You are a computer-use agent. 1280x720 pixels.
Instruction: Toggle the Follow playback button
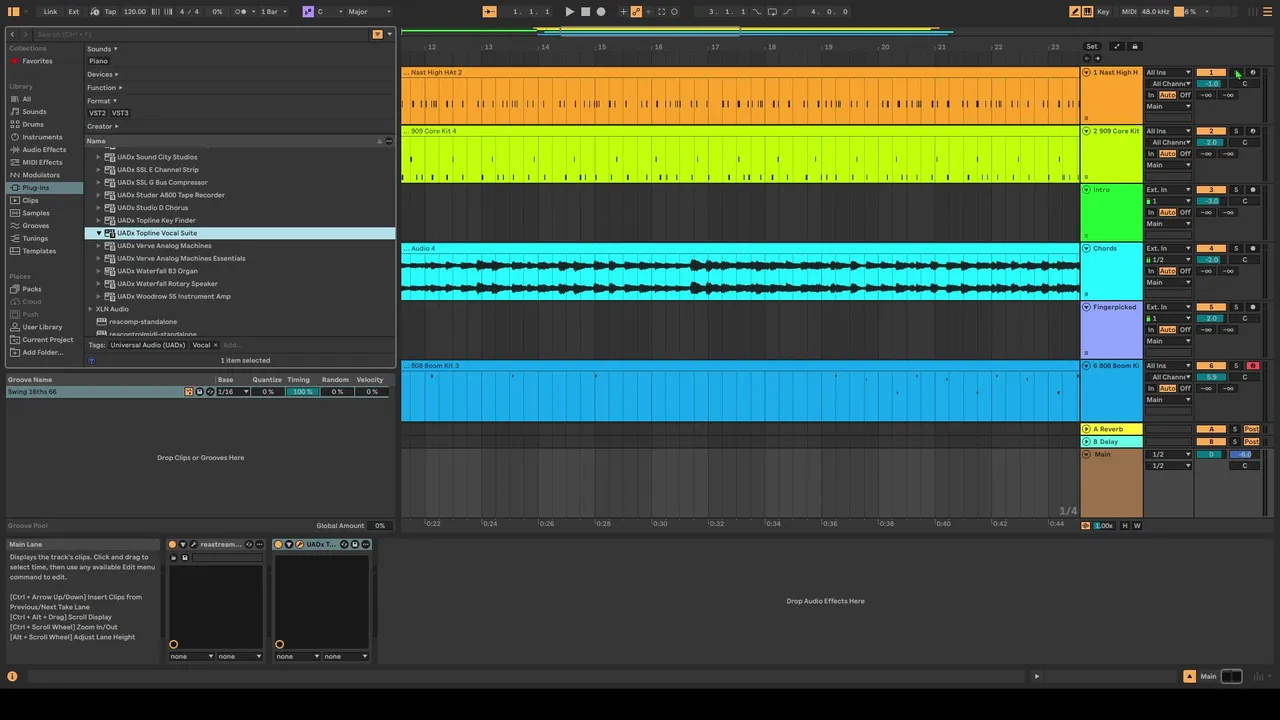489,12
